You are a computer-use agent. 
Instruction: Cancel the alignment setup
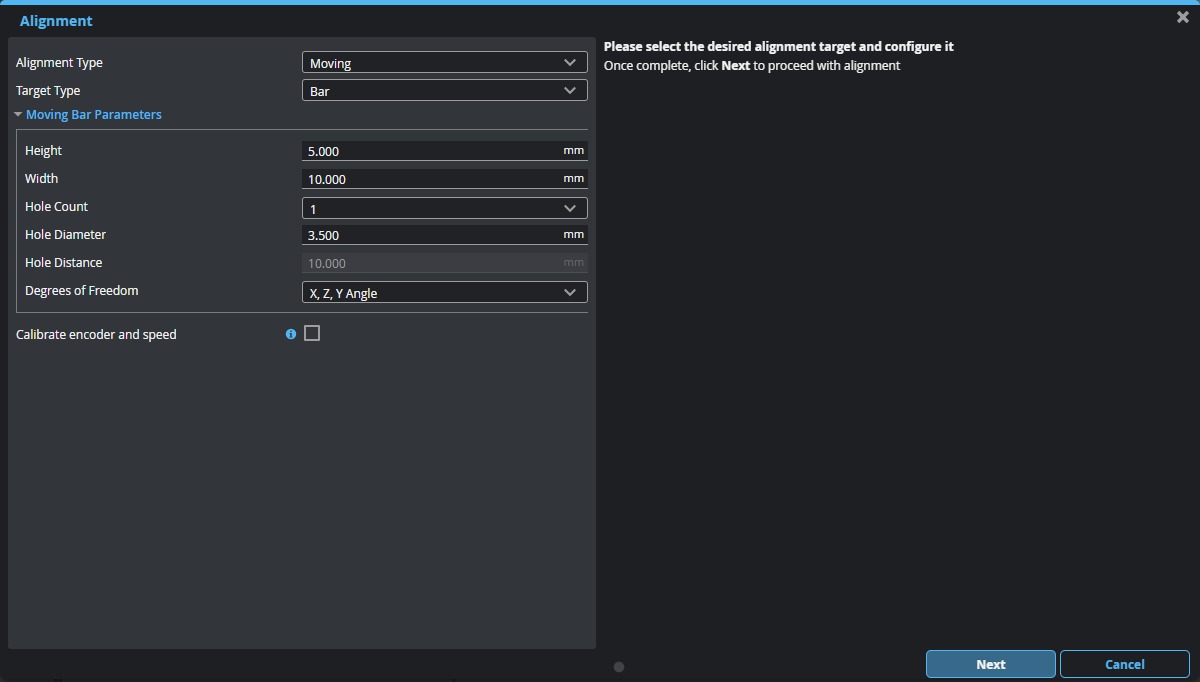coord(1124,664)
